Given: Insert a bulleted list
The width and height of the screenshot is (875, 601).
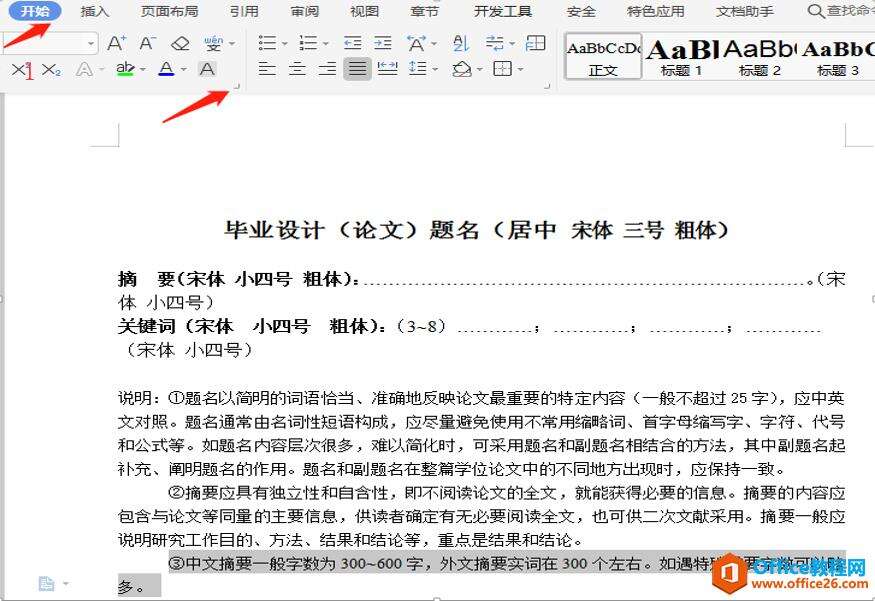Looking at the screenshot, I should click(x=267, y=43).
